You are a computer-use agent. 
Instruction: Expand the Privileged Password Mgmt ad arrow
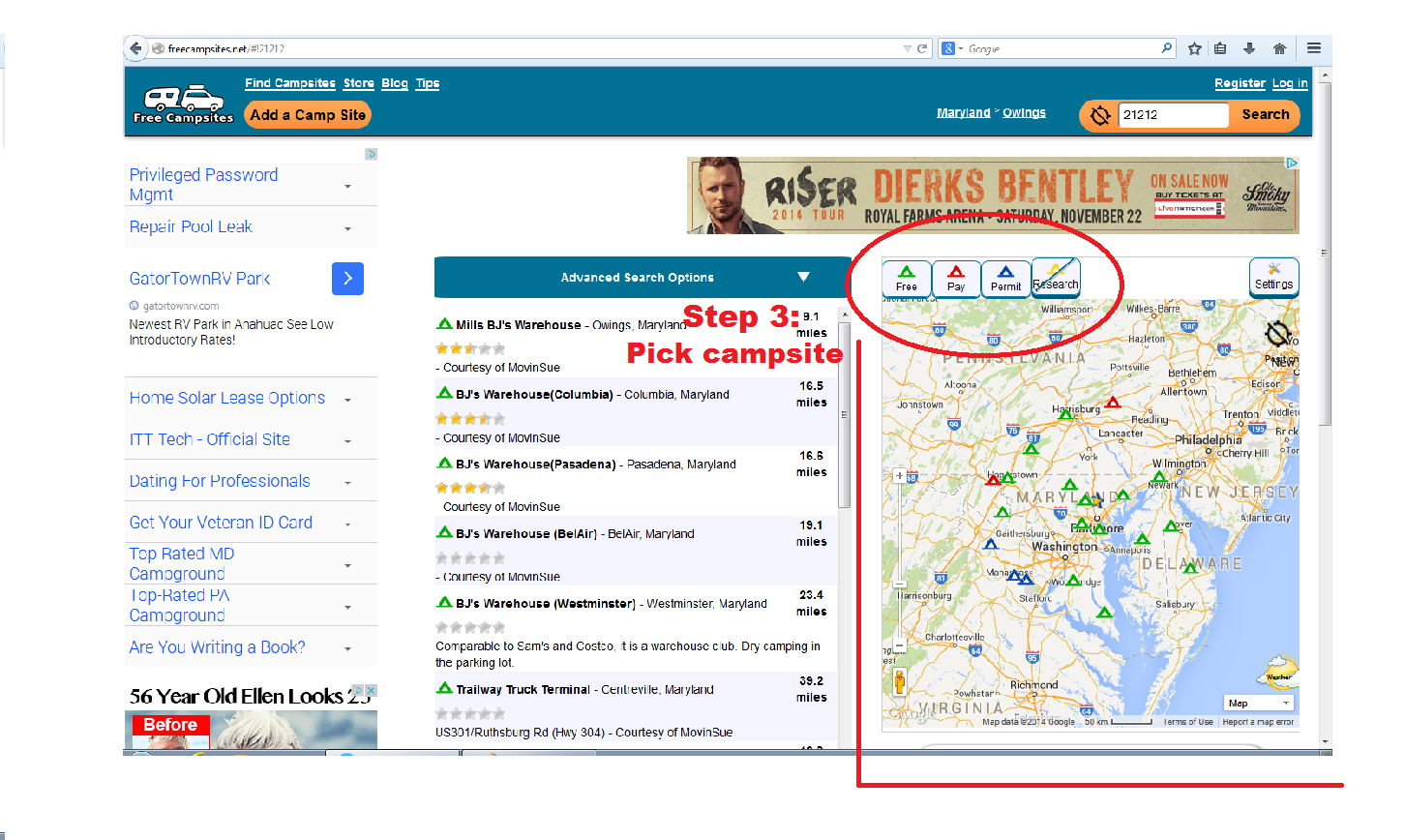coord(347,186)
